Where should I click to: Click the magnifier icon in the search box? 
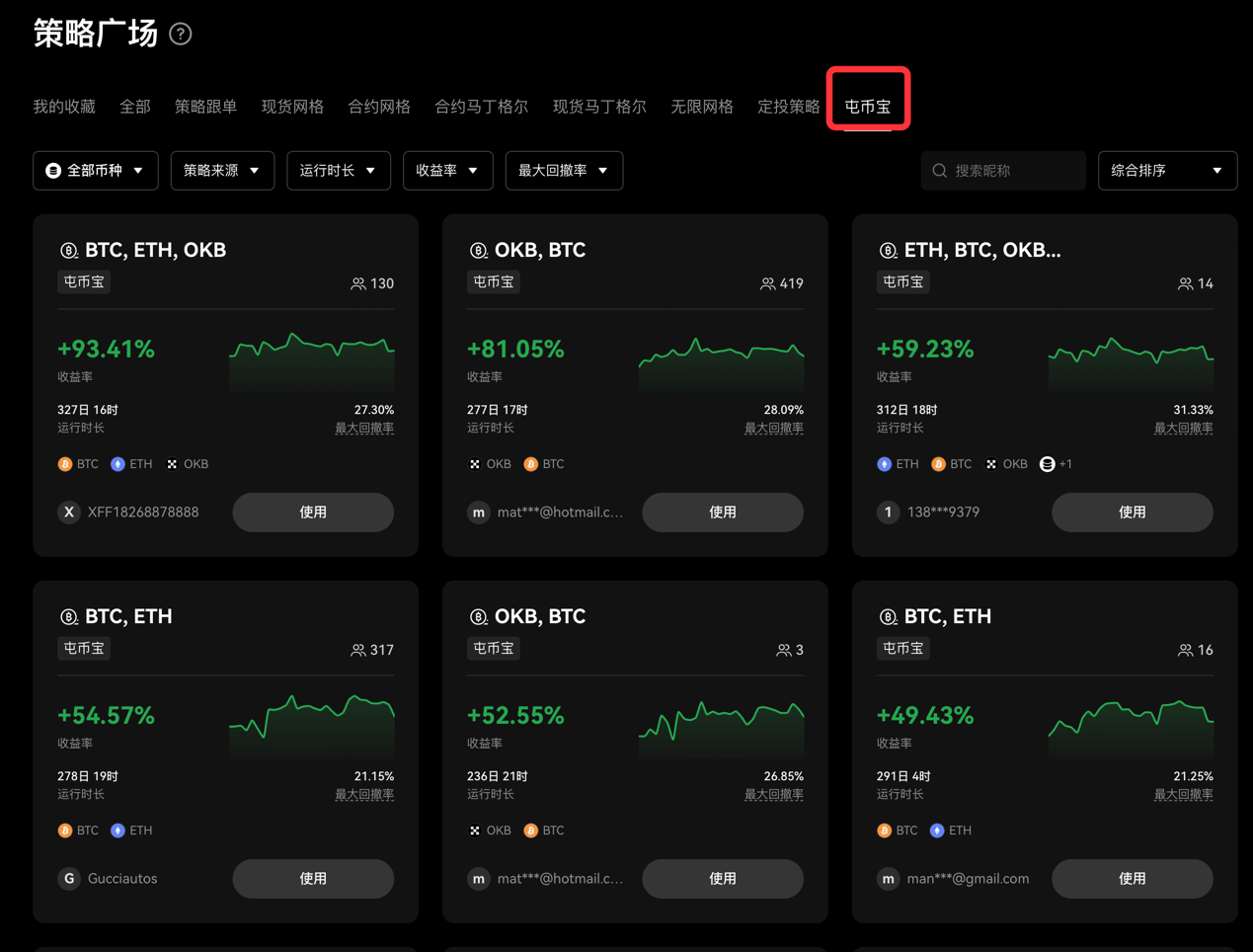pos(940,171)
